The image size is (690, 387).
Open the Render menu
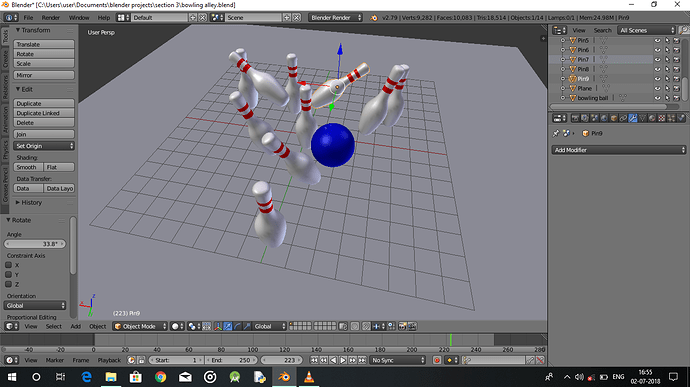[x=51, y=18]
